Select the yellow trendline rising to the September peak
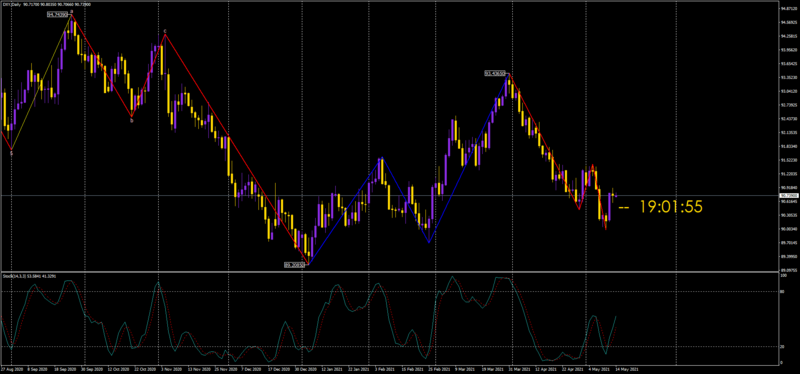The height and width of the screenshot is (374, 800). [x=41, y=82]
